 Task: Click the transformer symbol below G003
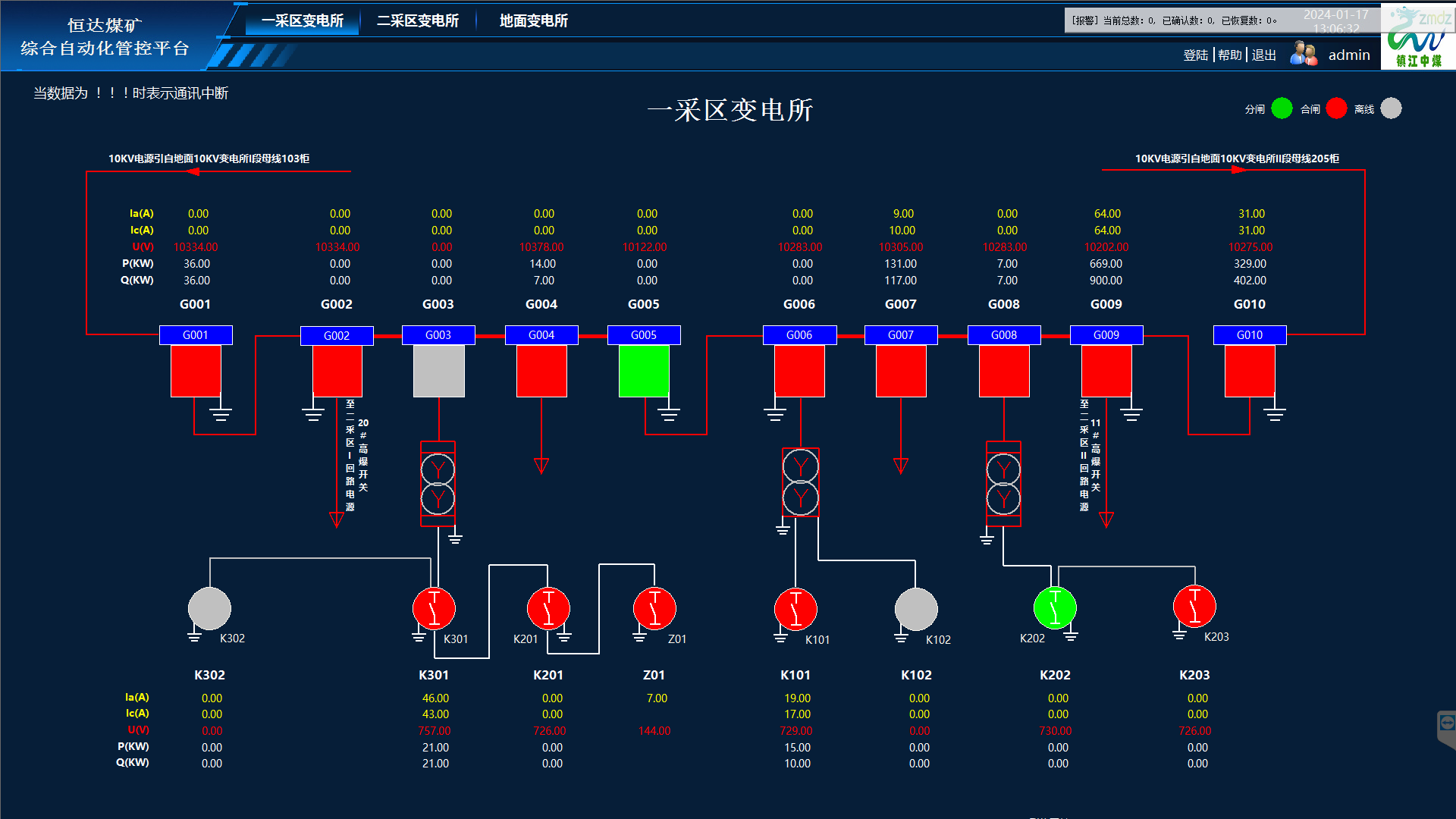pos(438,484)
